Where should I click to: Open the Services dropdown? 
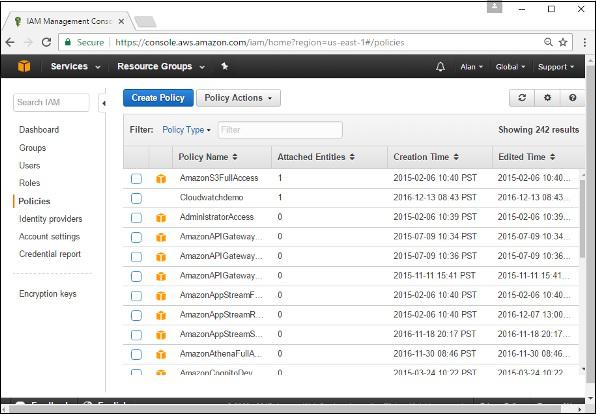(x=75, y=66)
